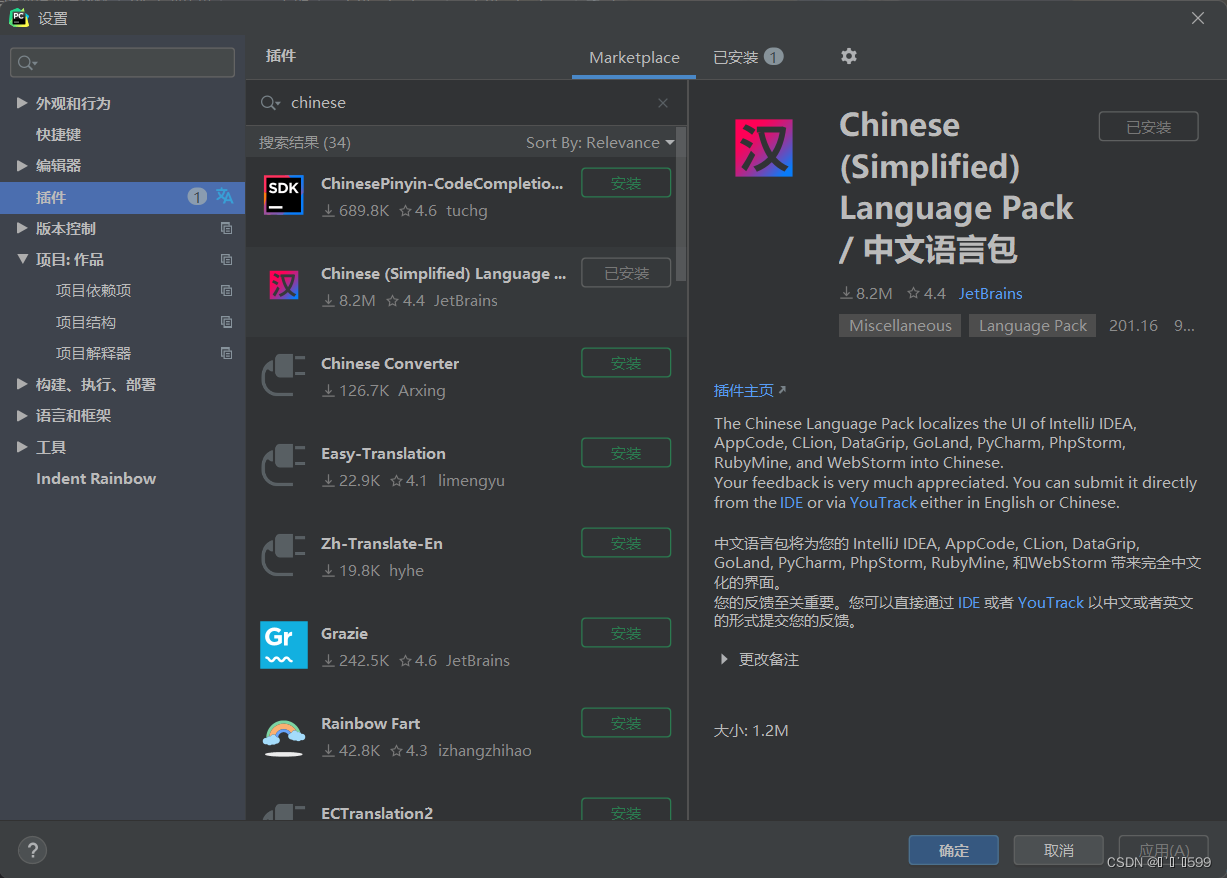Screen dimensions: 1227x878
Task: Expand the 工具 settings group
Action: pos(22,447)
